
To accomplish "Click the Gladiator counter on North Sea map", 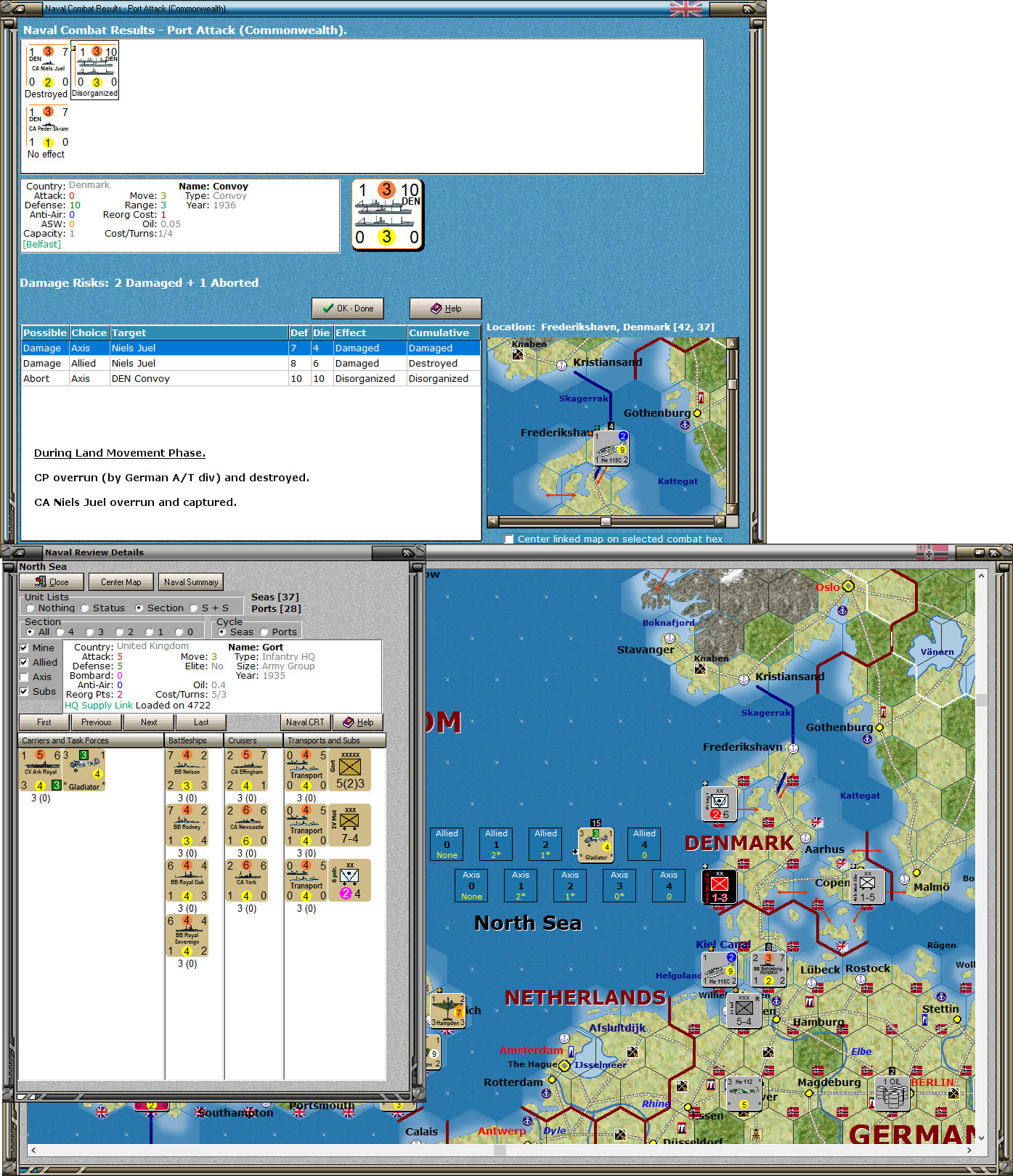I will click(595, 845).
